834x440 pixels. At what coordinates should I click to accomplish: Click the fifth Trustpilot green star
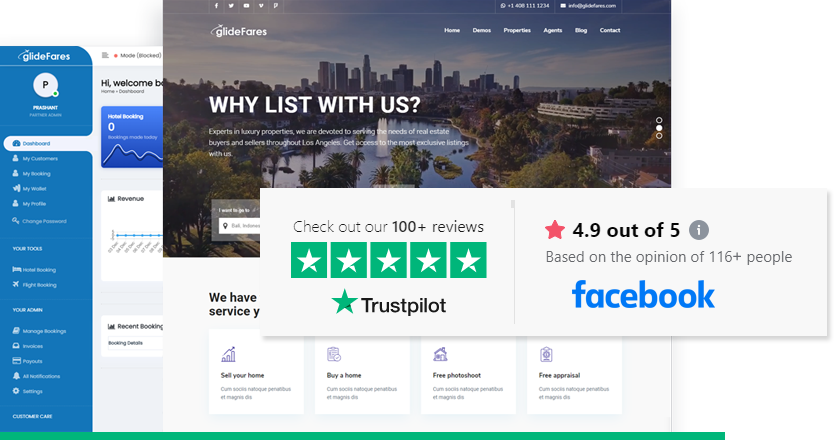(x=468, y=260)
